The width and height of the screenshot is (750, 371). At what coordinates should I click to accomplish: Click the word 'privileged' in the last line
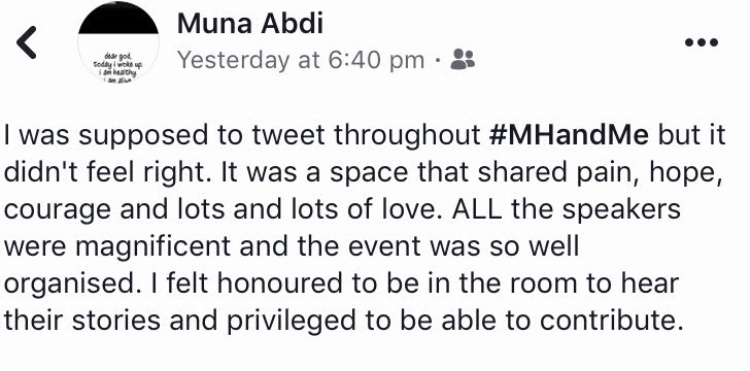point(291,322)
